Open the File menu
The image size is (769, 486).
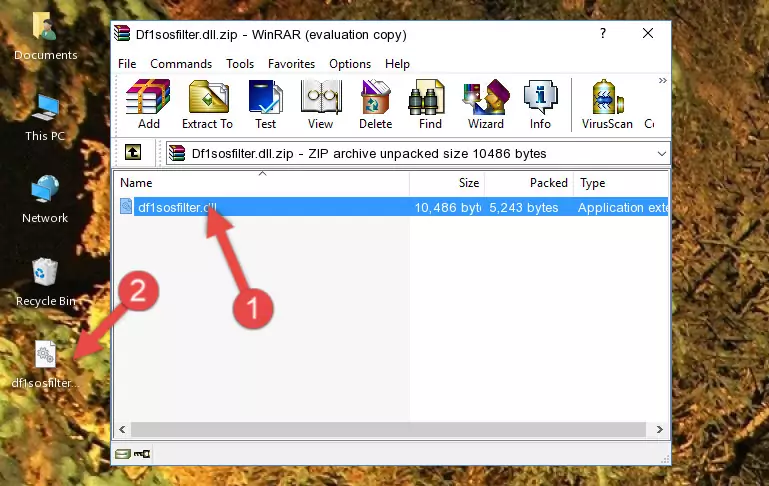pos(127,64)
